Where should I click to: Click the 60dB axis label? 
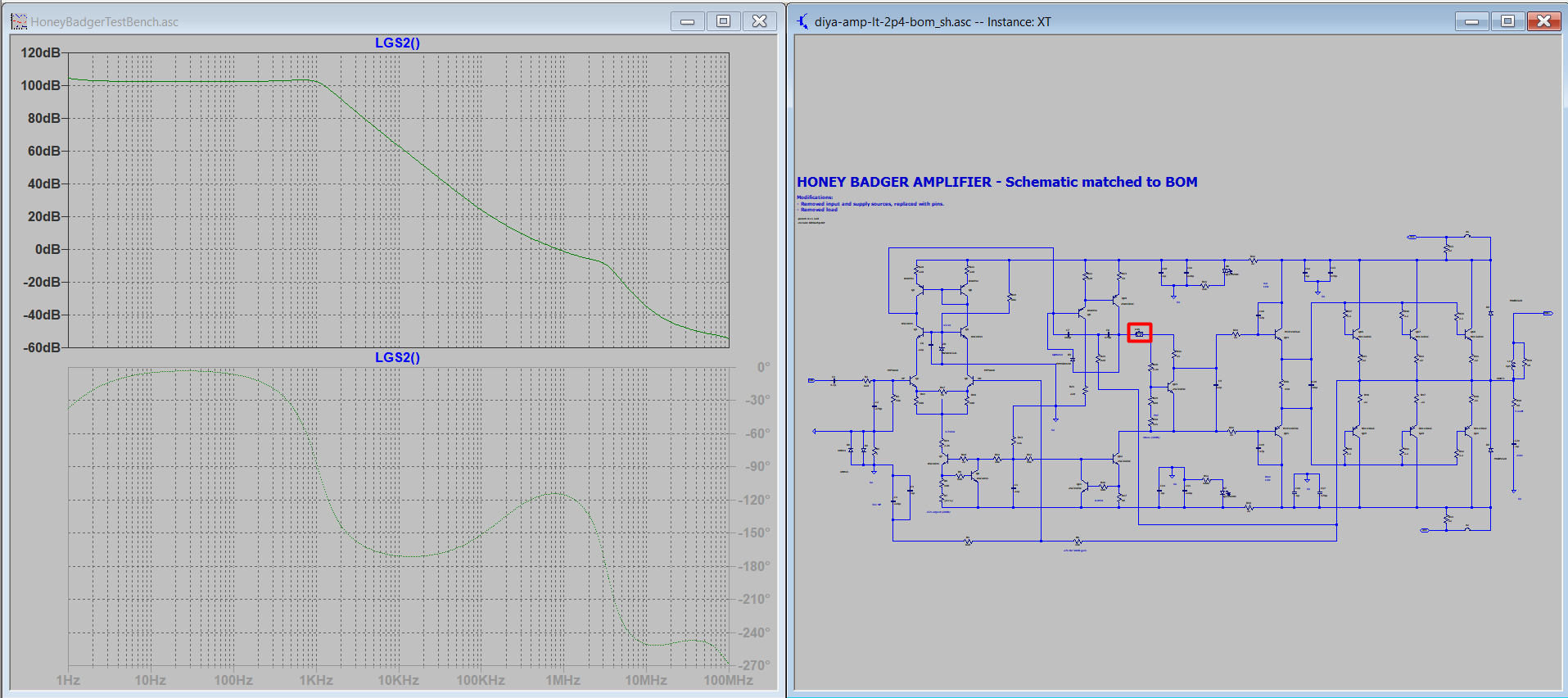coord(44,151)
